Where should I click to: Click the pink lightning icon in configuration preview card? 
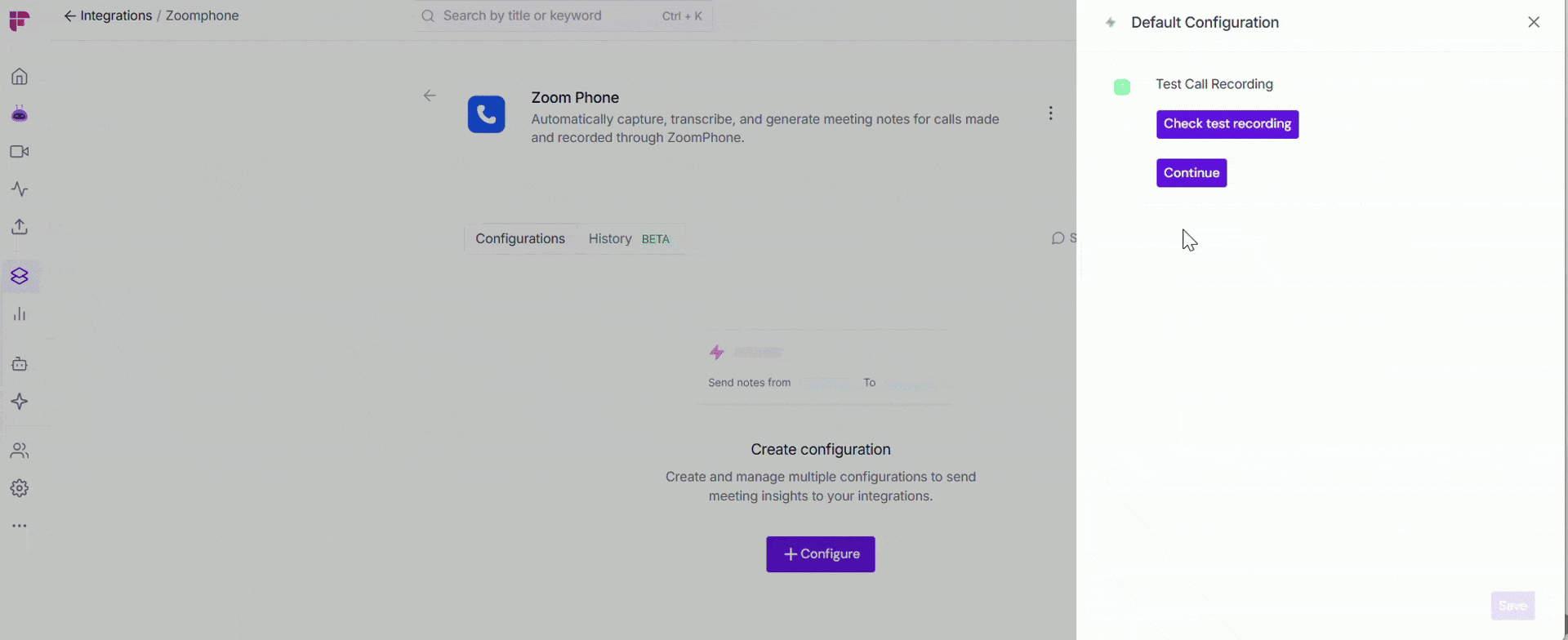point(716,352)
